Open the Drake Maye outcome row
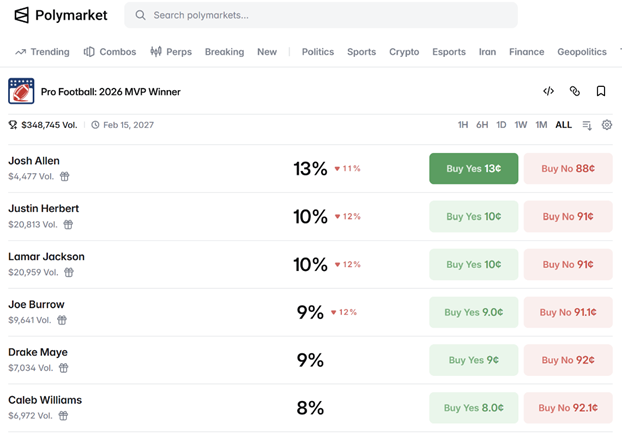 pos(310,360)
